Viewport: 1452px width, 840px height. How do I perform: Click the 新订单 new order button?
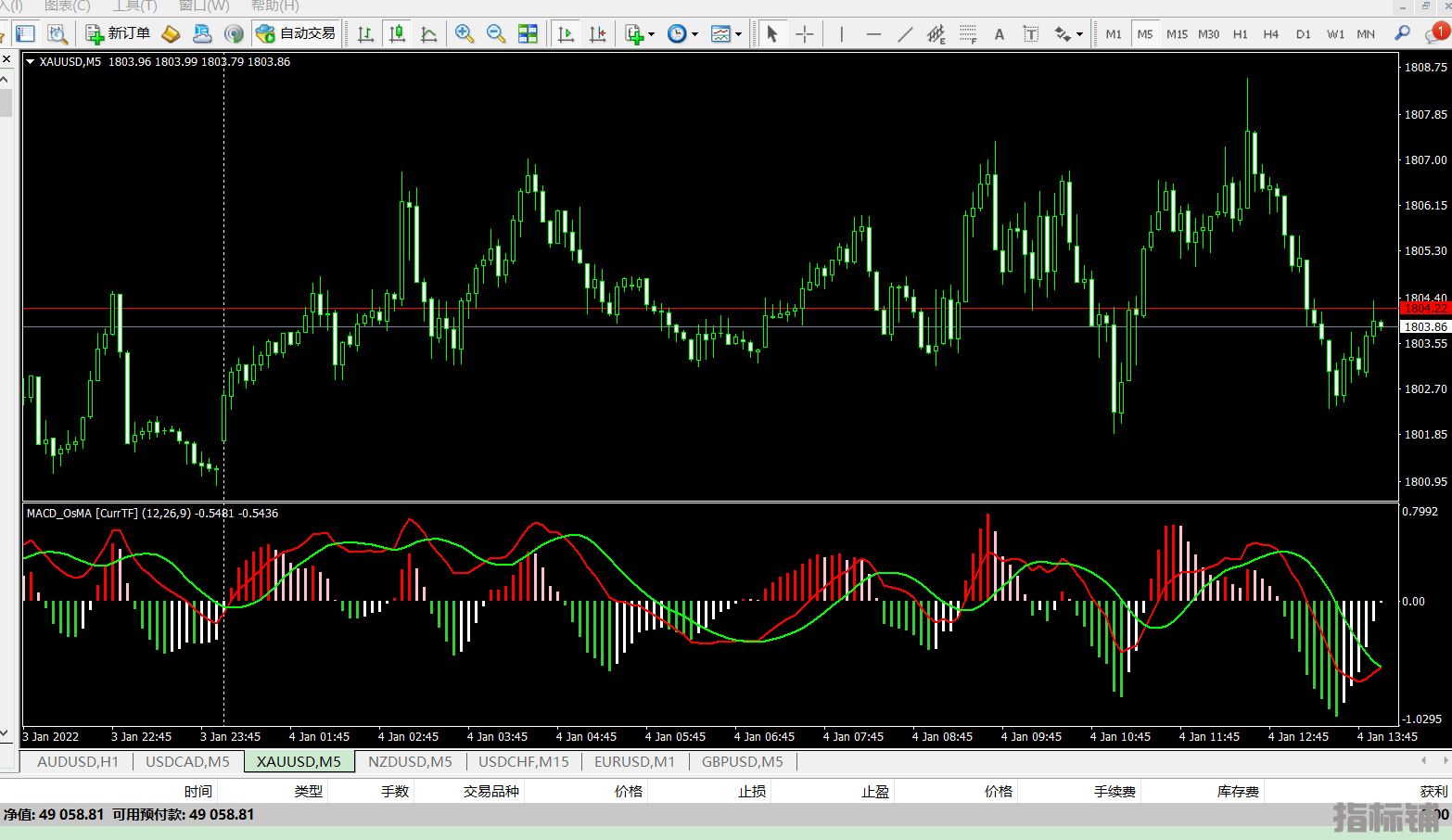pyautogui.click(x=118, y=34)
